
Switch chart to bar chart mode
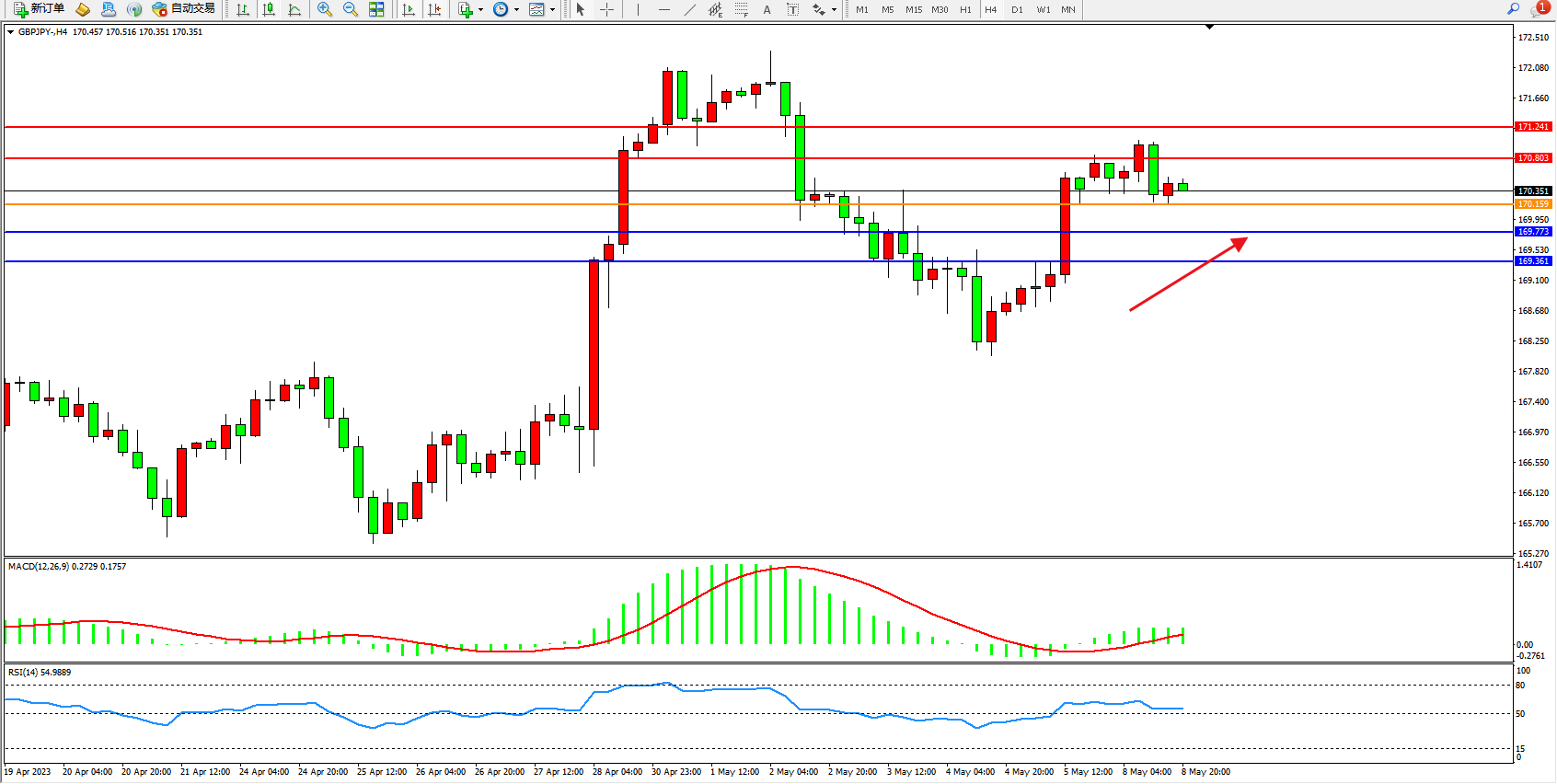[243, 9]
